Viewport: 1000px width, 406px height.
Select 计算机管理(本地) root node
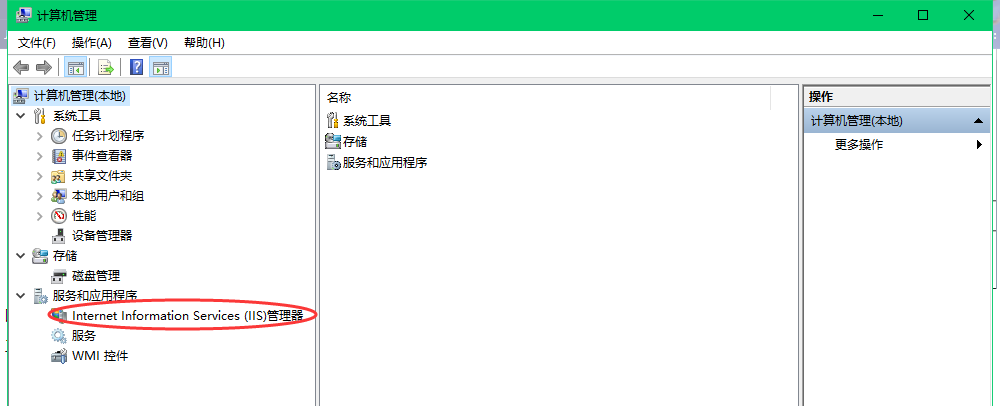point(80,96)
